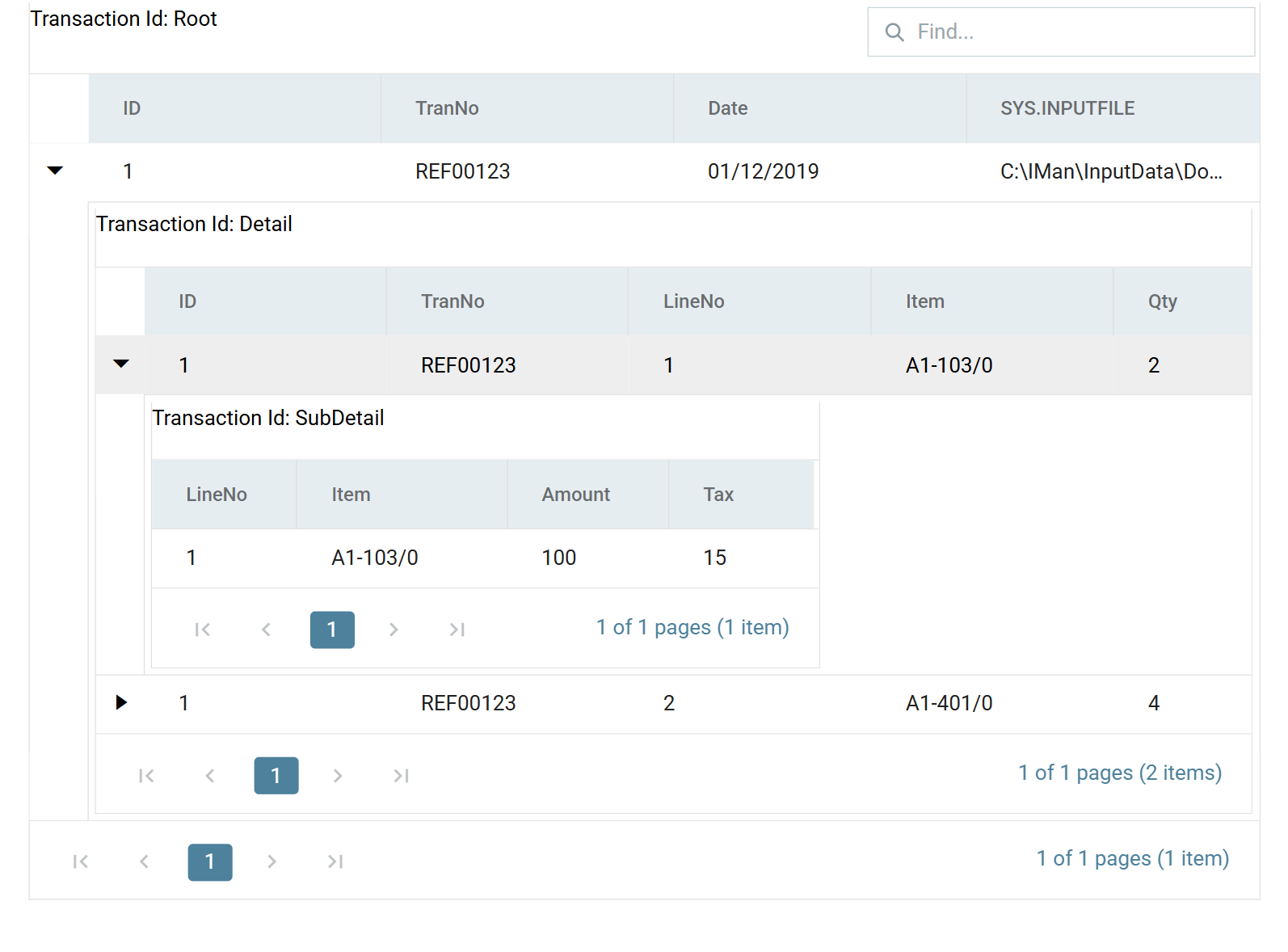Sort SubDetail grid by Amount header
Screen dimensions: 1288x952
(x=587, y=495)
